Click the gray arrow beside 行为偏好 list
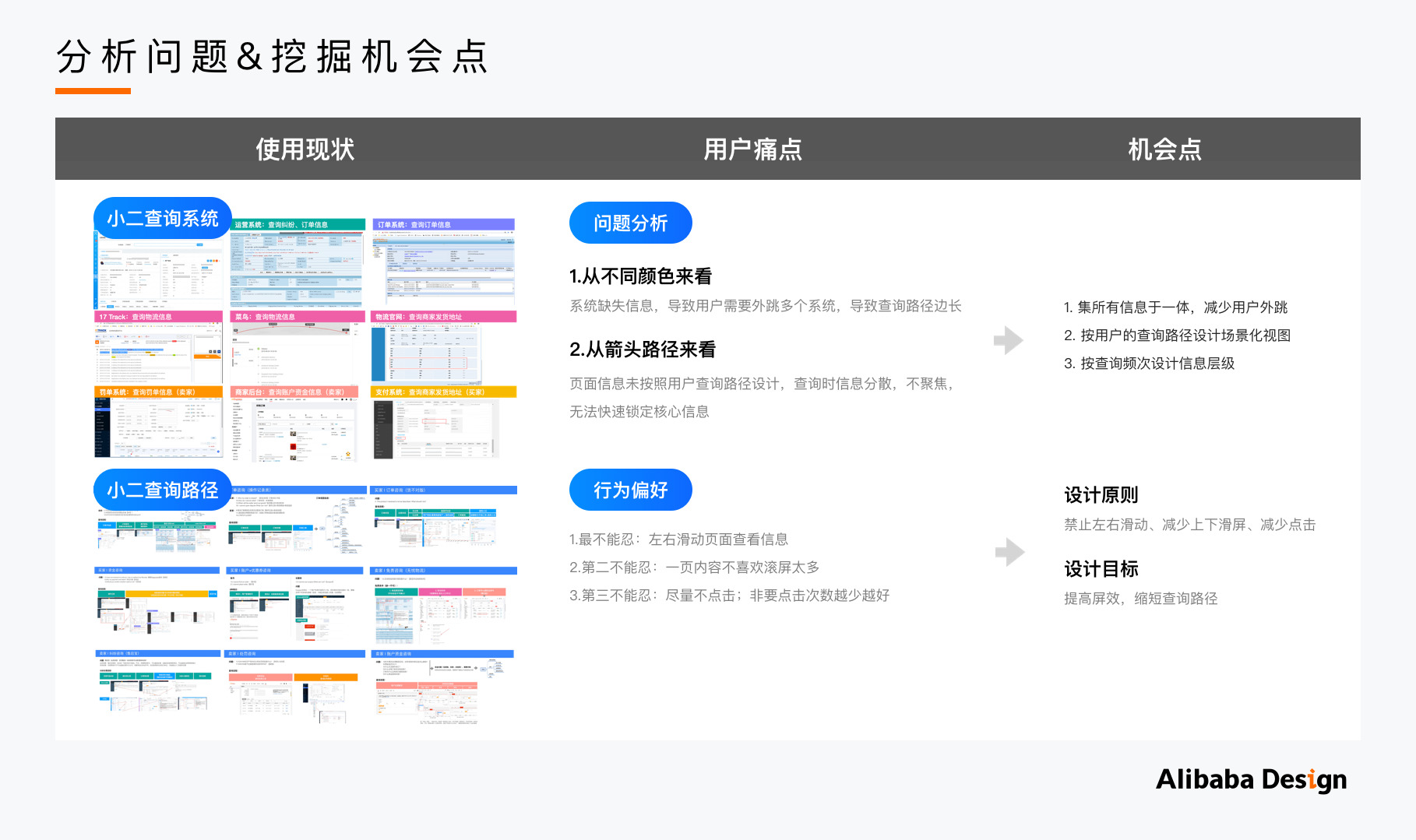Image resolution: width=1416 pixels, height=840 pixels. click(x=1009, y=552)
